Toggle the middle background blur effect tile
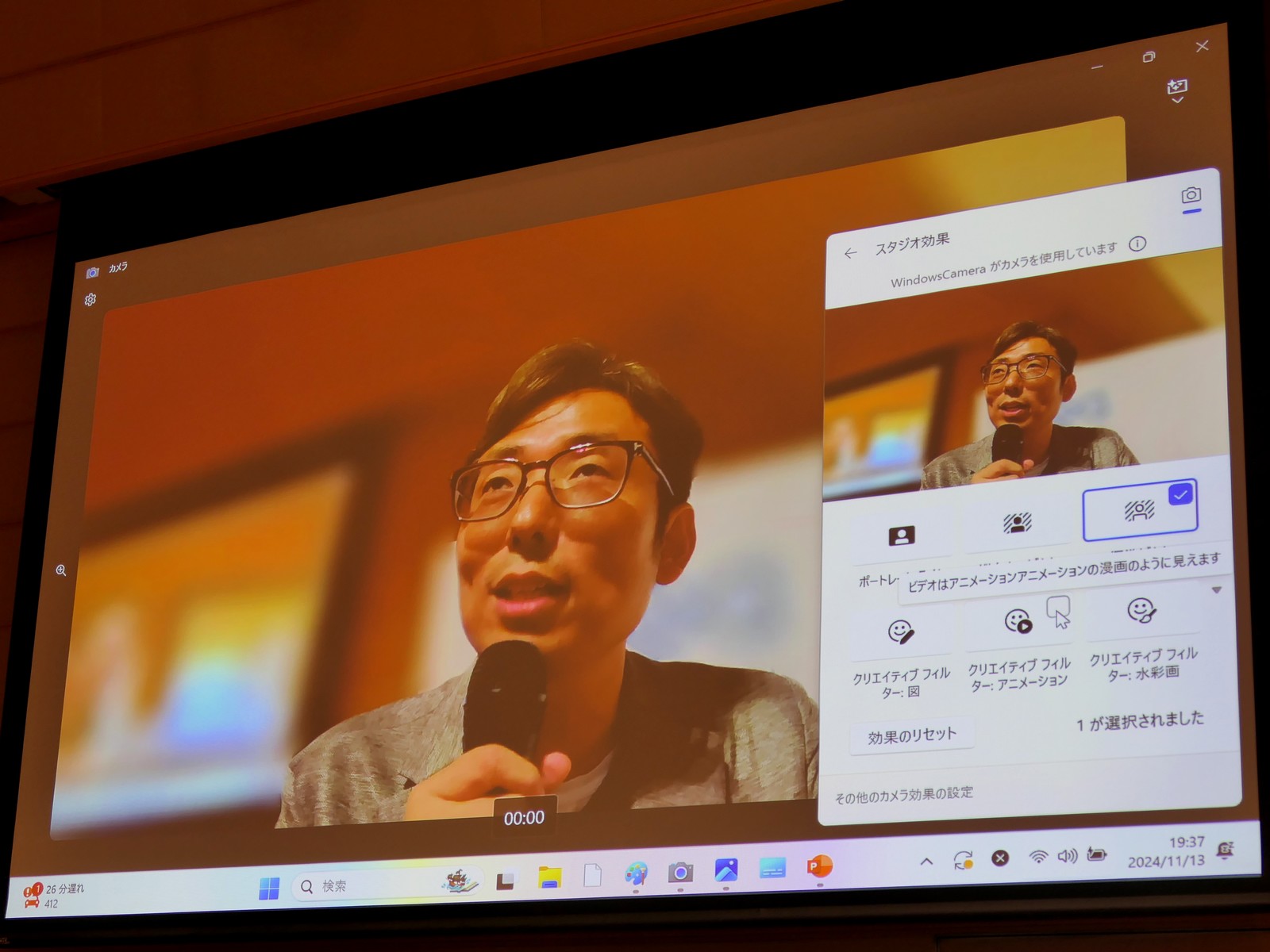Screen dimensions: 1270x952 pyautogui.click(x=1018, y=522)
